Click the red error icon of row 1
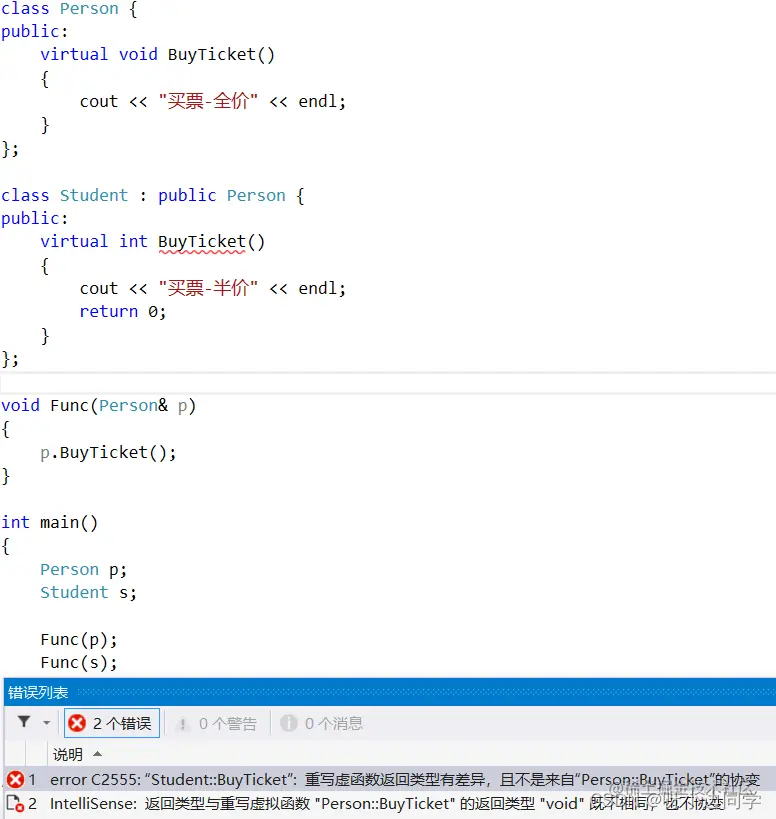This screenshot has width=776, height=819. pyautogui.click(x=15, y=780)
